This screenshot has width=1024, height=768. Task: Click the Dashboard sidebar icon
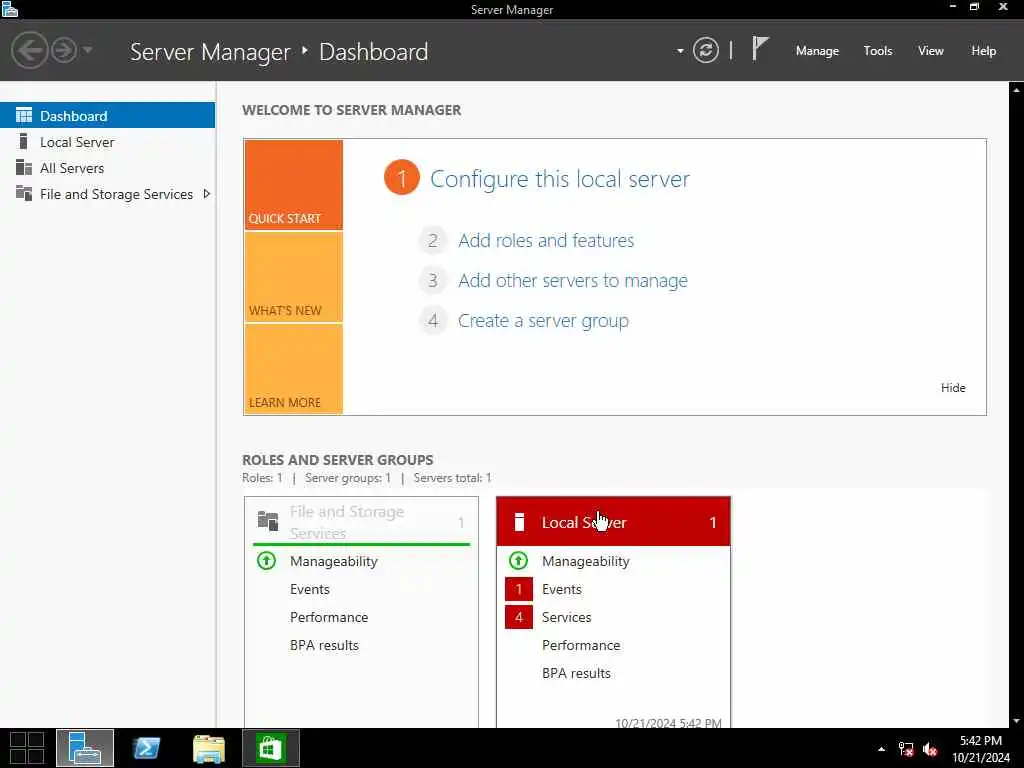coord(24,116)
